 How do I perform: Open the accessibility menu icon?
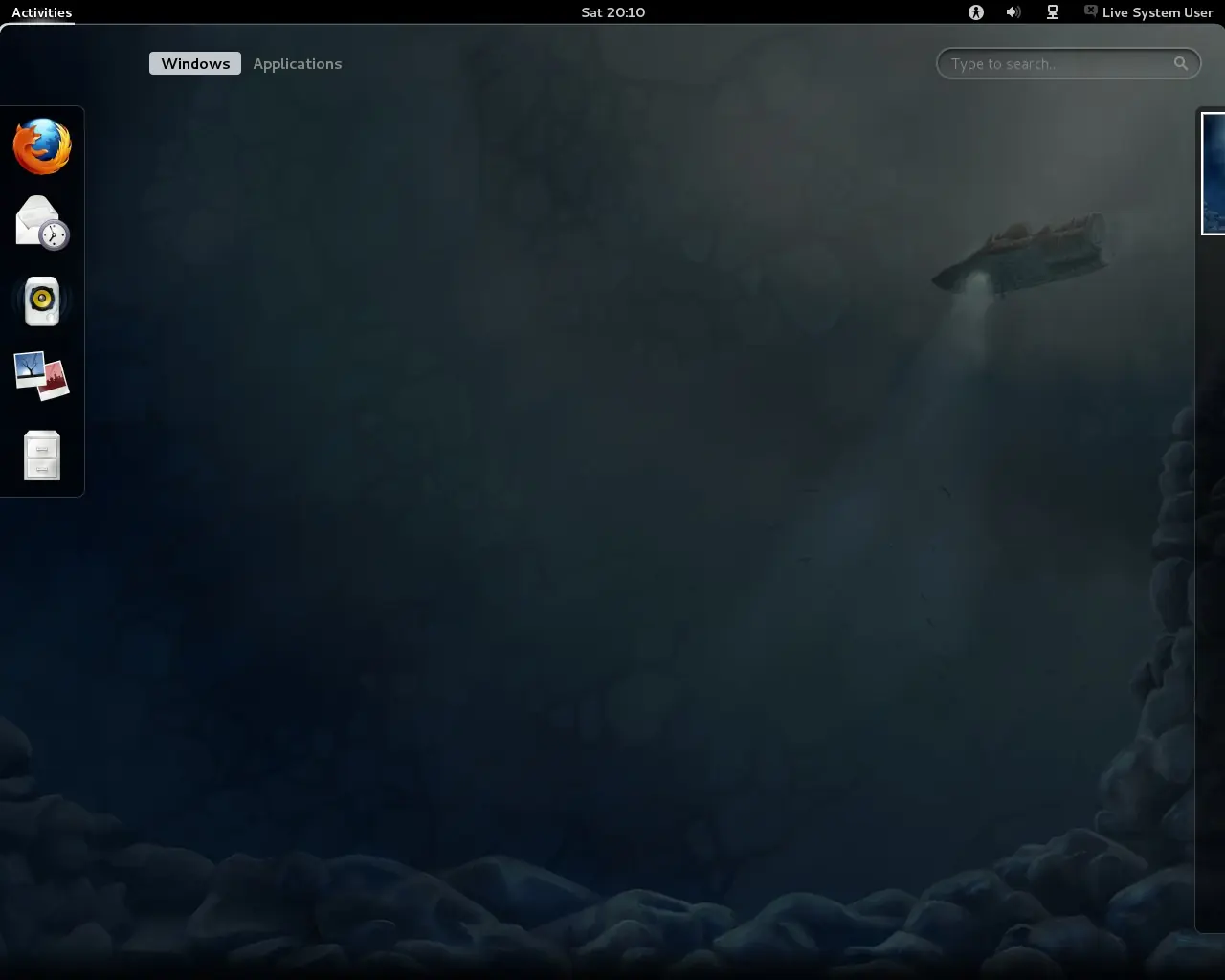click(976, 12)
